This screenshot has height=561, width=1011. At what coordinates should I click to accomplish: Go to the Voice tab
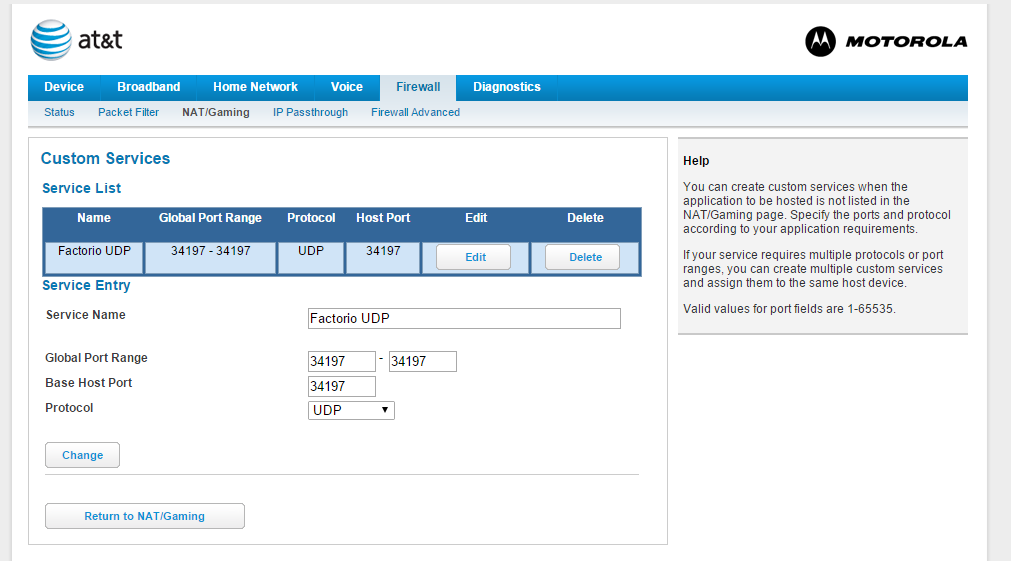347,87
